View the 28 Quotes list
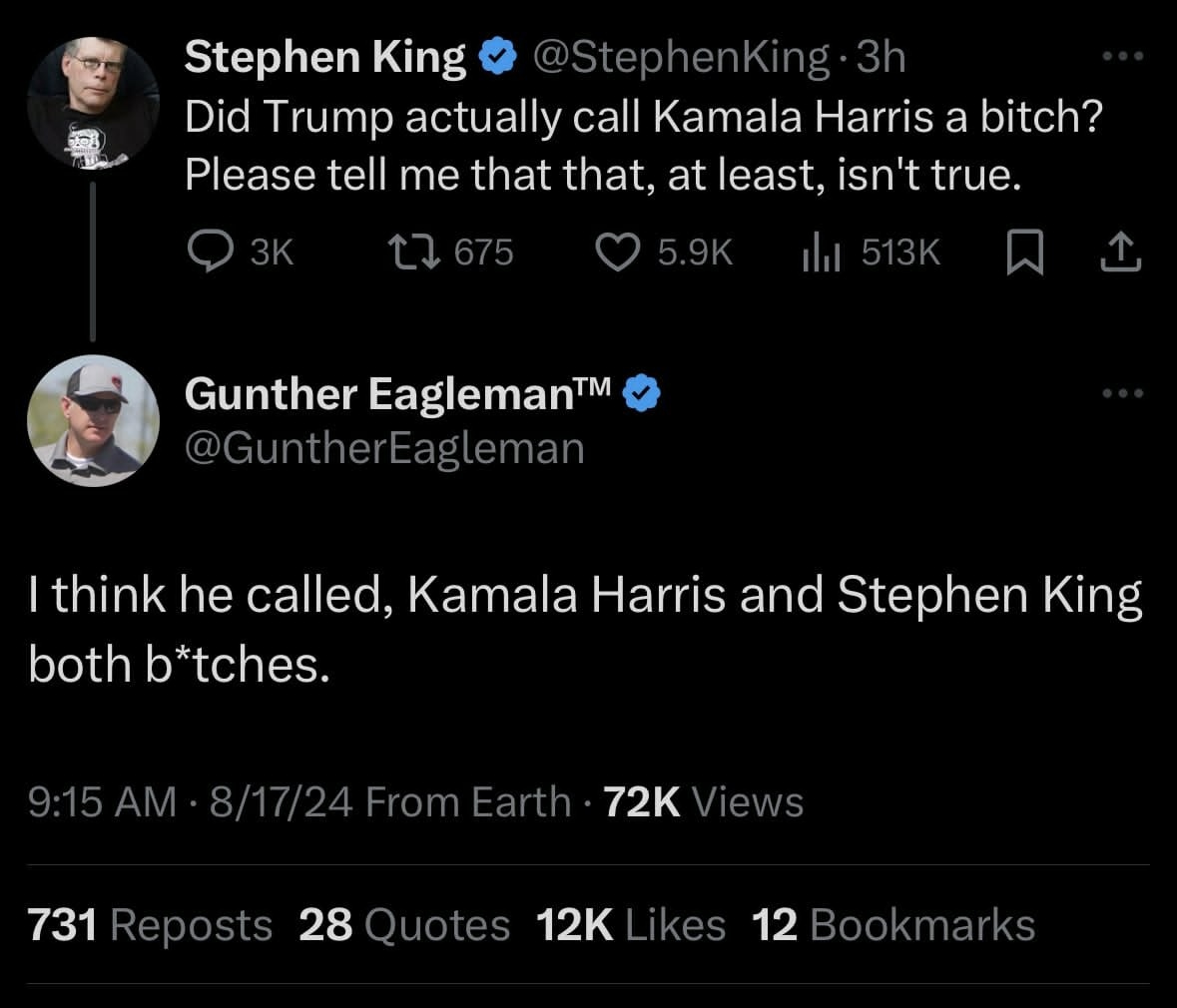Viewport: 1177px width, 1008px height. (404, 924)
